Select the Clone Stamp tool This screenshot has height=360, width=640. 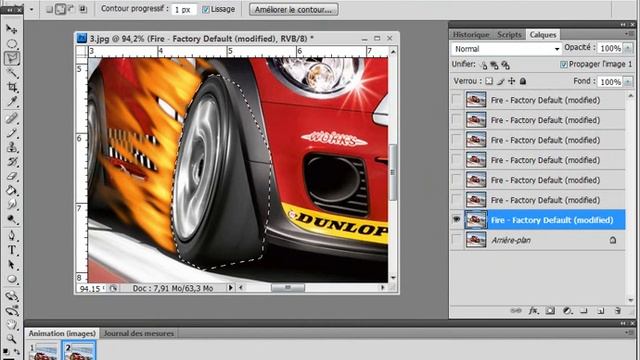pyautogui.click(x=11, y=147)
